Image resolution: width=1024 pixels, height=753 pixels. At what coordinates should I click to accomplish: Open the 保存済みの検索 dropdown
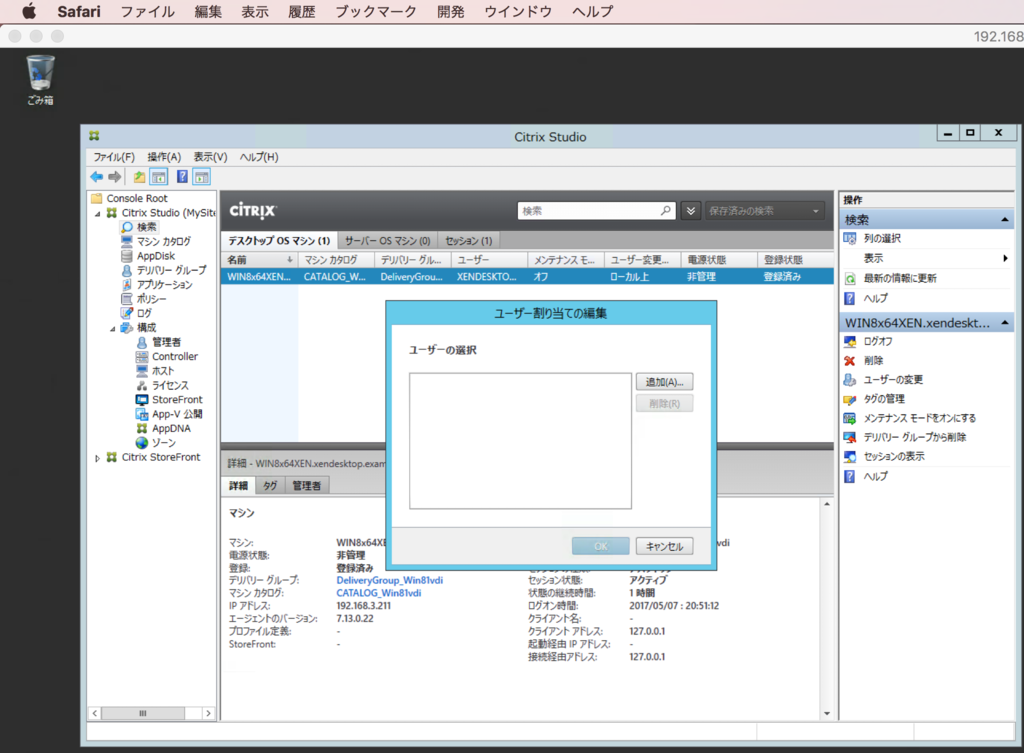coord(764,211)
